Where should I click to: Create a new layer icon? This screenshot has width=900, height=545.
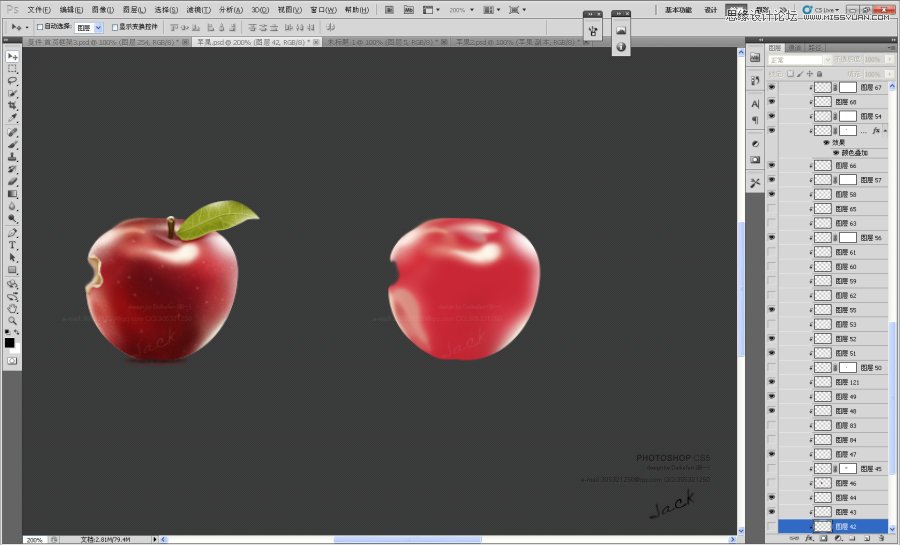[x=867, y=539]
